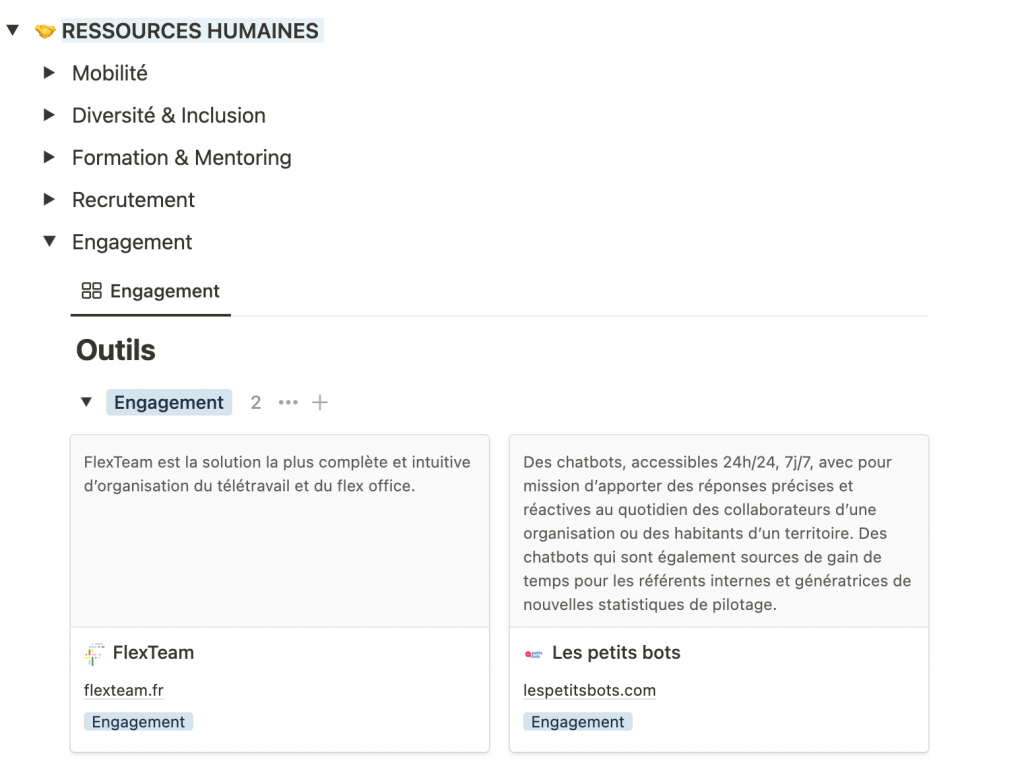Expand the Diversité & Inclusion section
Viewport: 1024px width, 765px height.
[48, 115]
